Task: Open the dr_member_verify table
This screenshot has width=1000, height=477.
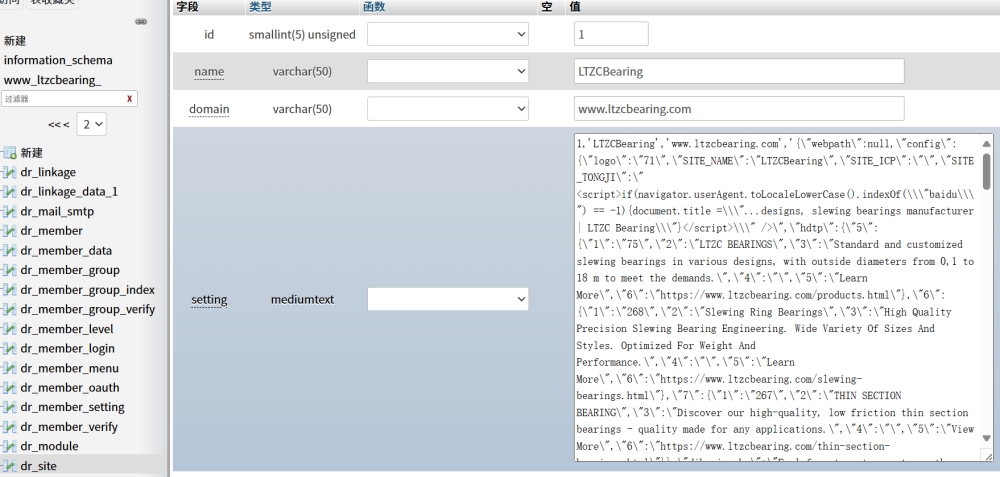Action: tap(69, 427)
